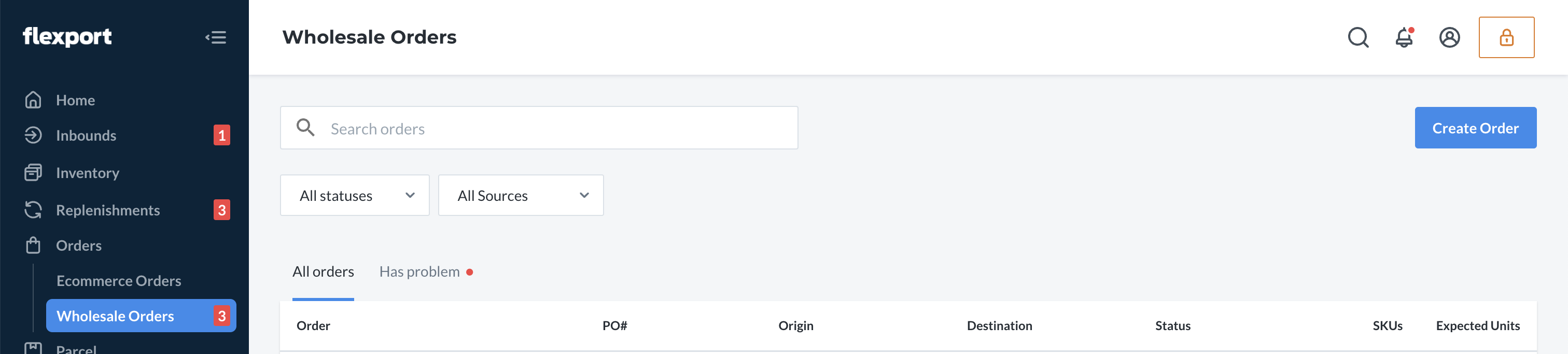
Task: Sort by the Status column header
Action: pos(1172,325)
